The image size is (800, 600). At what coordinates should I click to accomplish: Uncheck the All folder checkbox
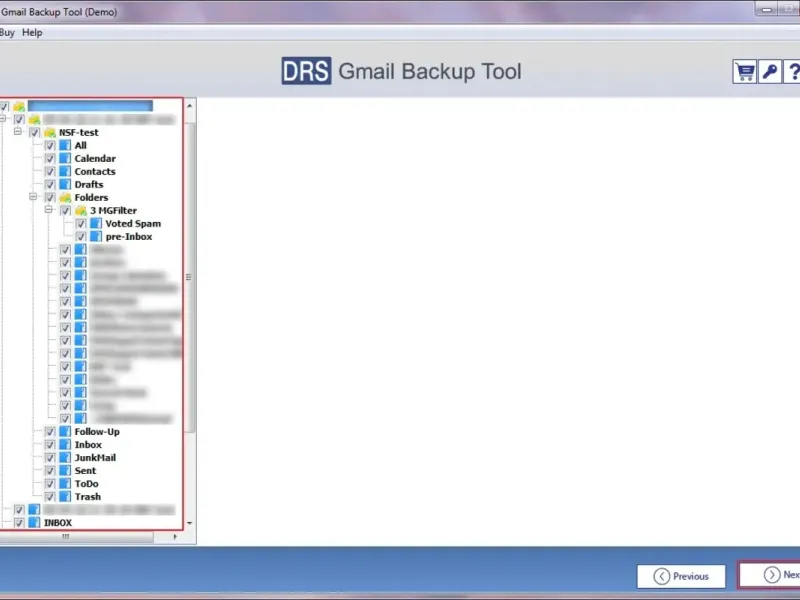coord(49,145)
